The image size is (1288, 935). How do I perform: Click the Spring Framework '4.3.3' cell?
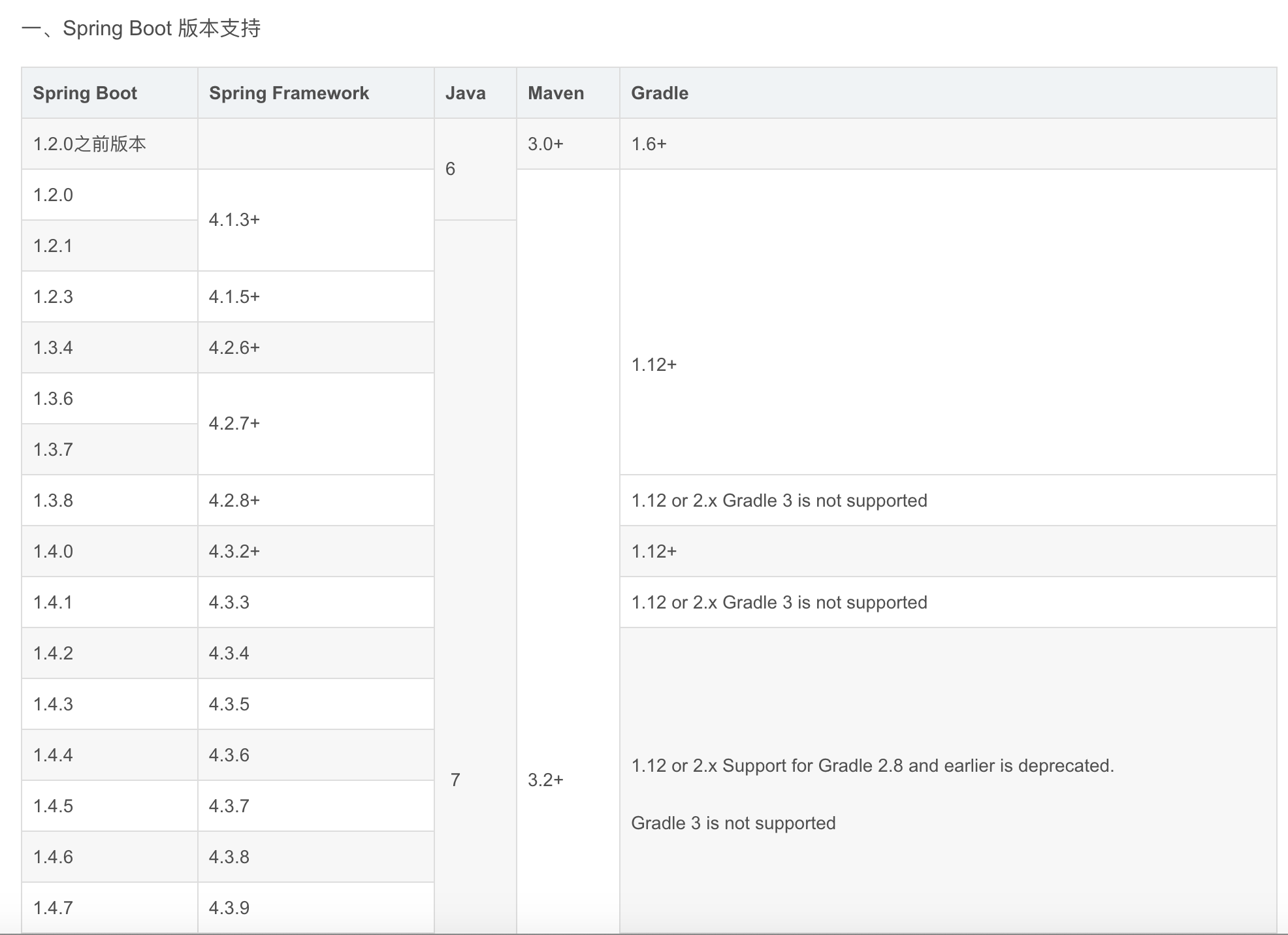(316, 602)
